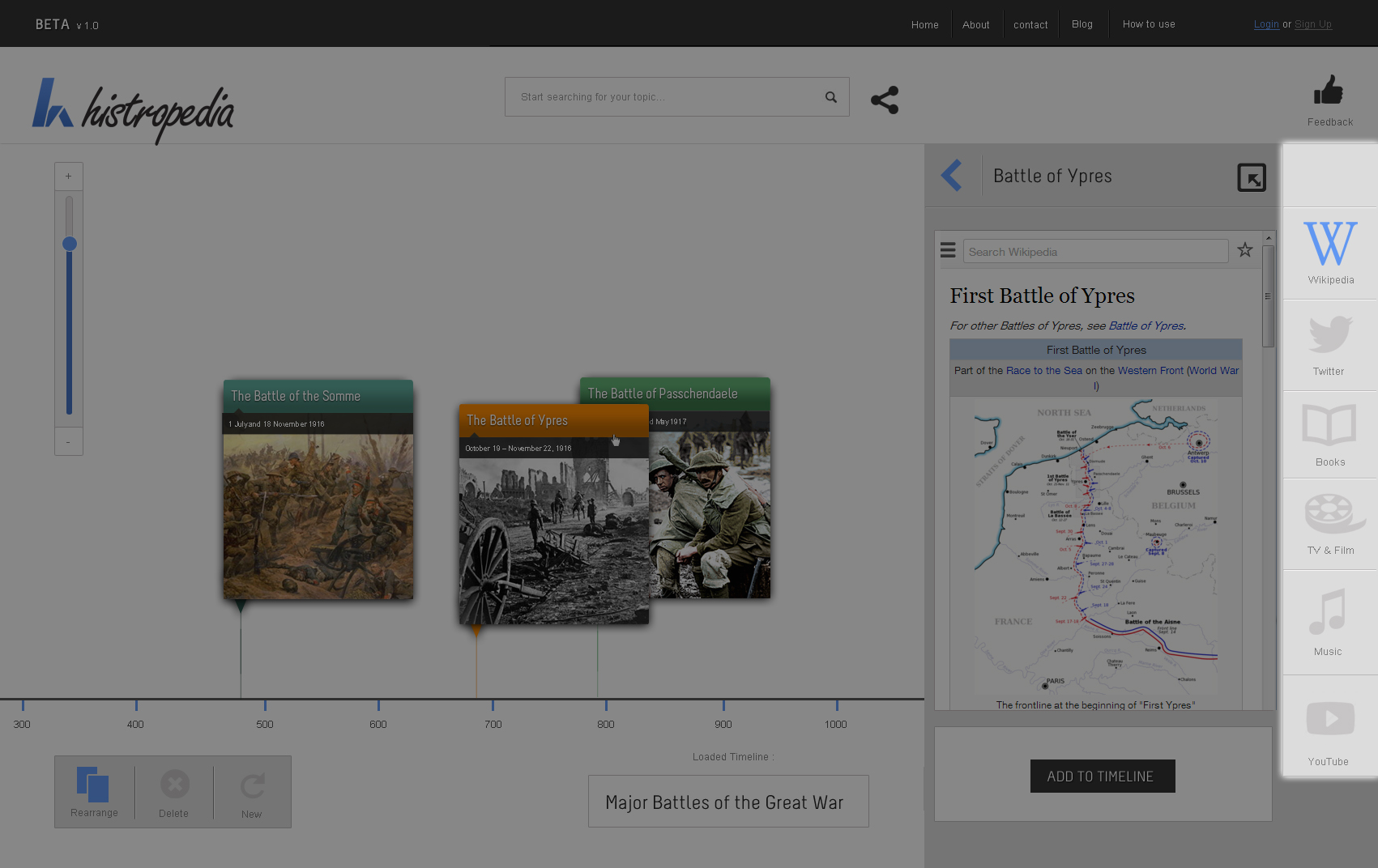
Task: Open the TV & Film panel
Action: 1329,523
